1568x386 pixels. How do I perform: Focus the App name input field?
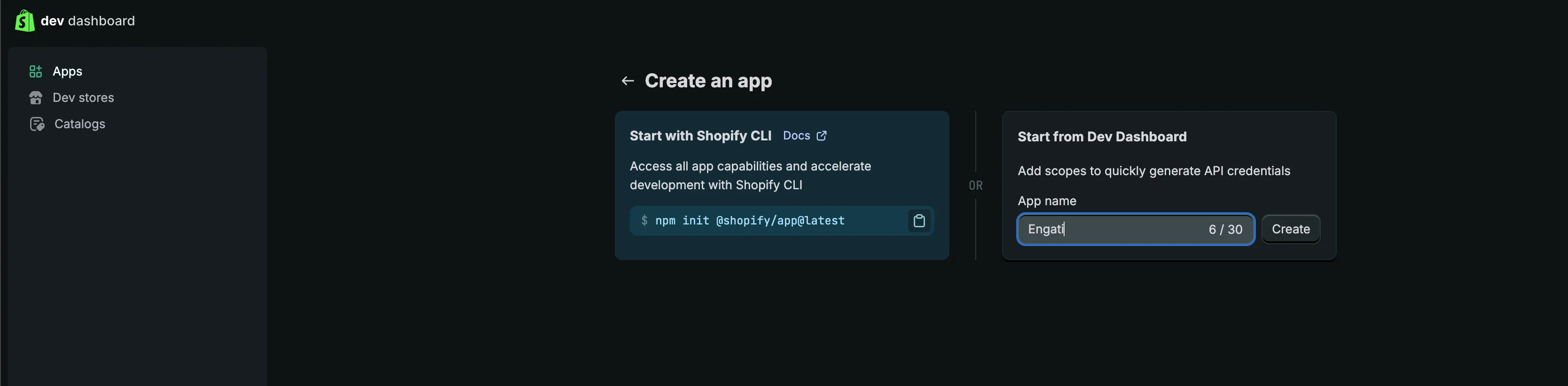(1136, 229)
